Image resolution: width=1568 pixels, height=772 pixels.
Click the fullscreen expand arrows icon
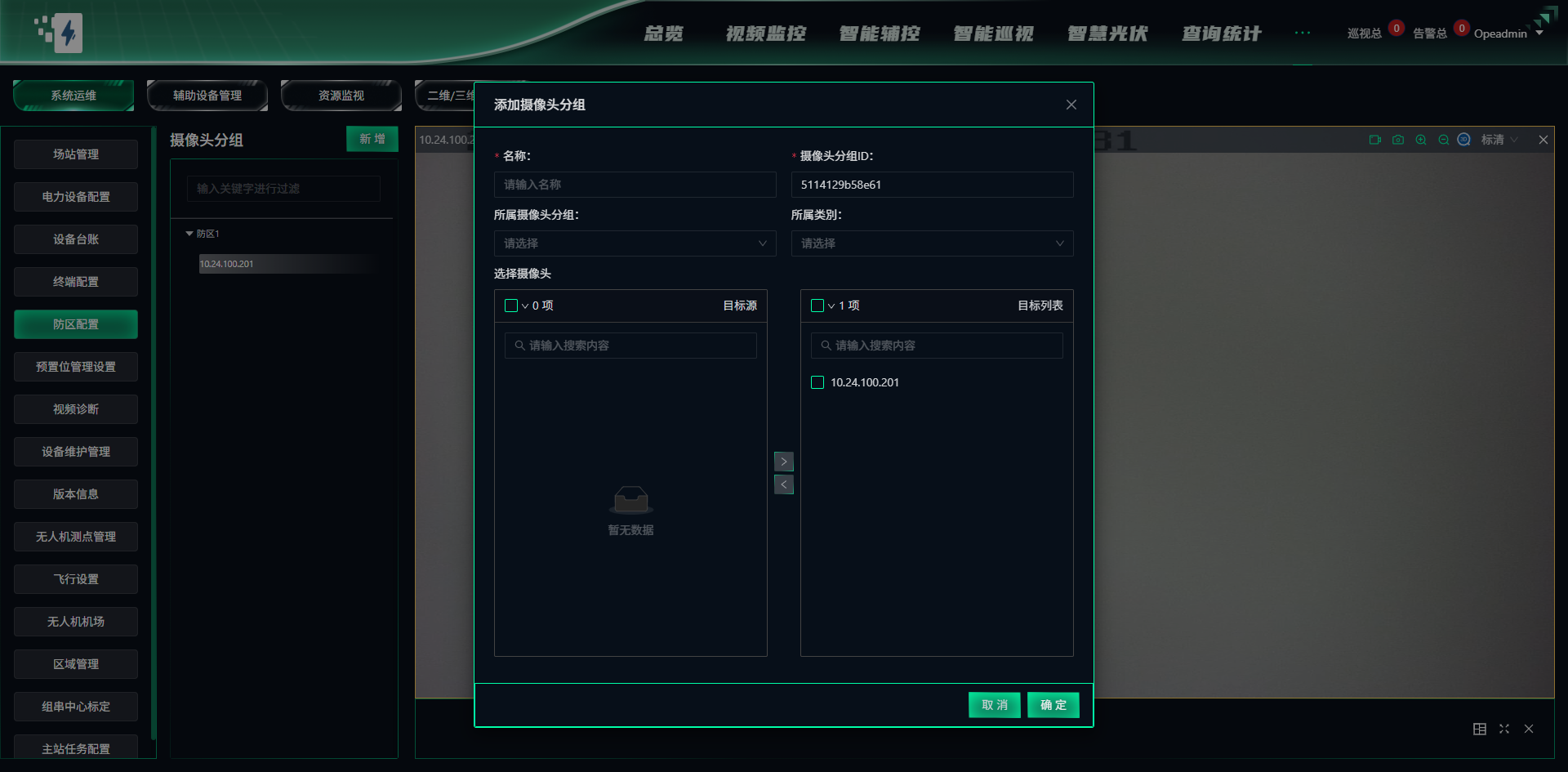click(1504, 729)
